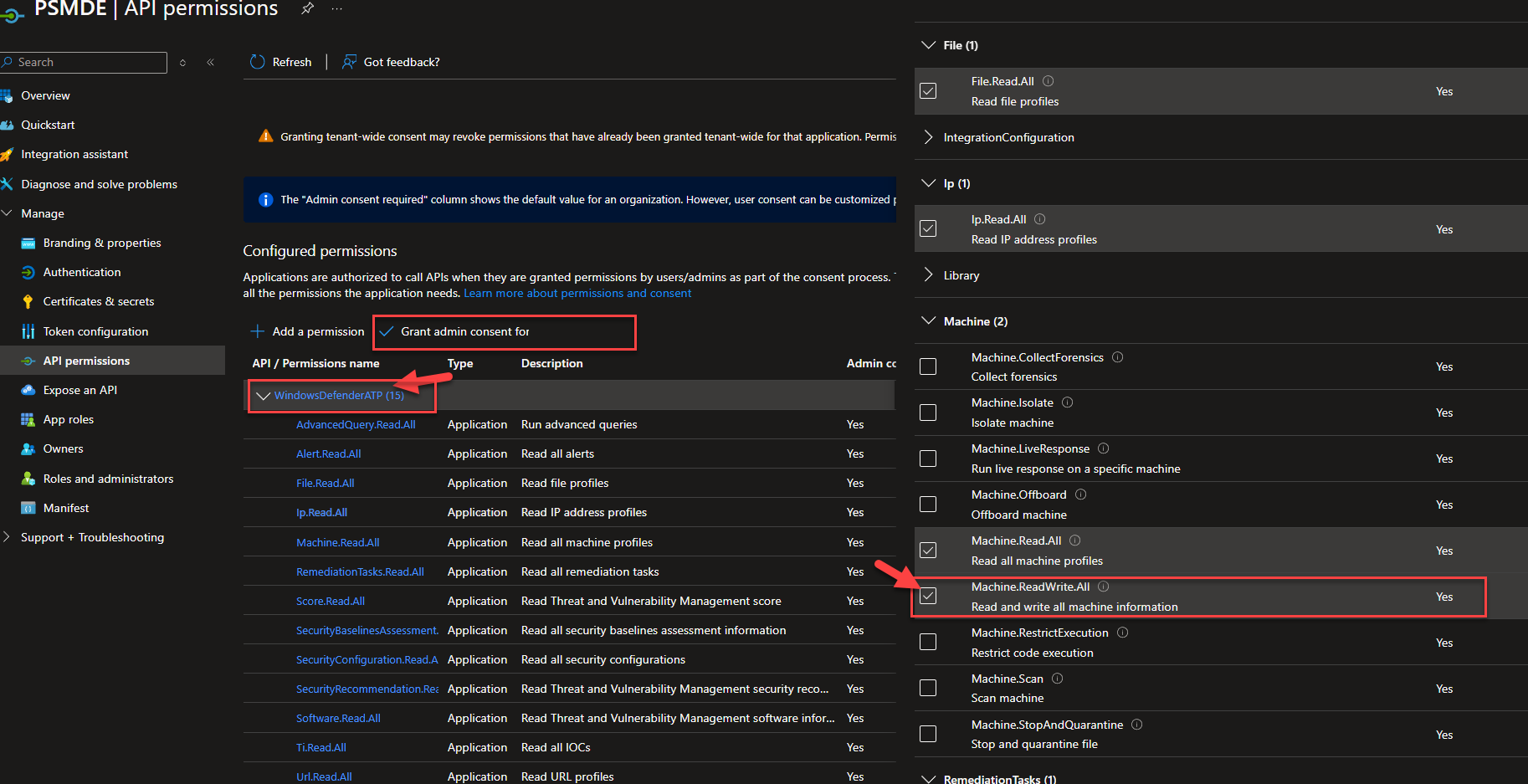Collapse the RemediationTasks (1) group

[928, 779]
